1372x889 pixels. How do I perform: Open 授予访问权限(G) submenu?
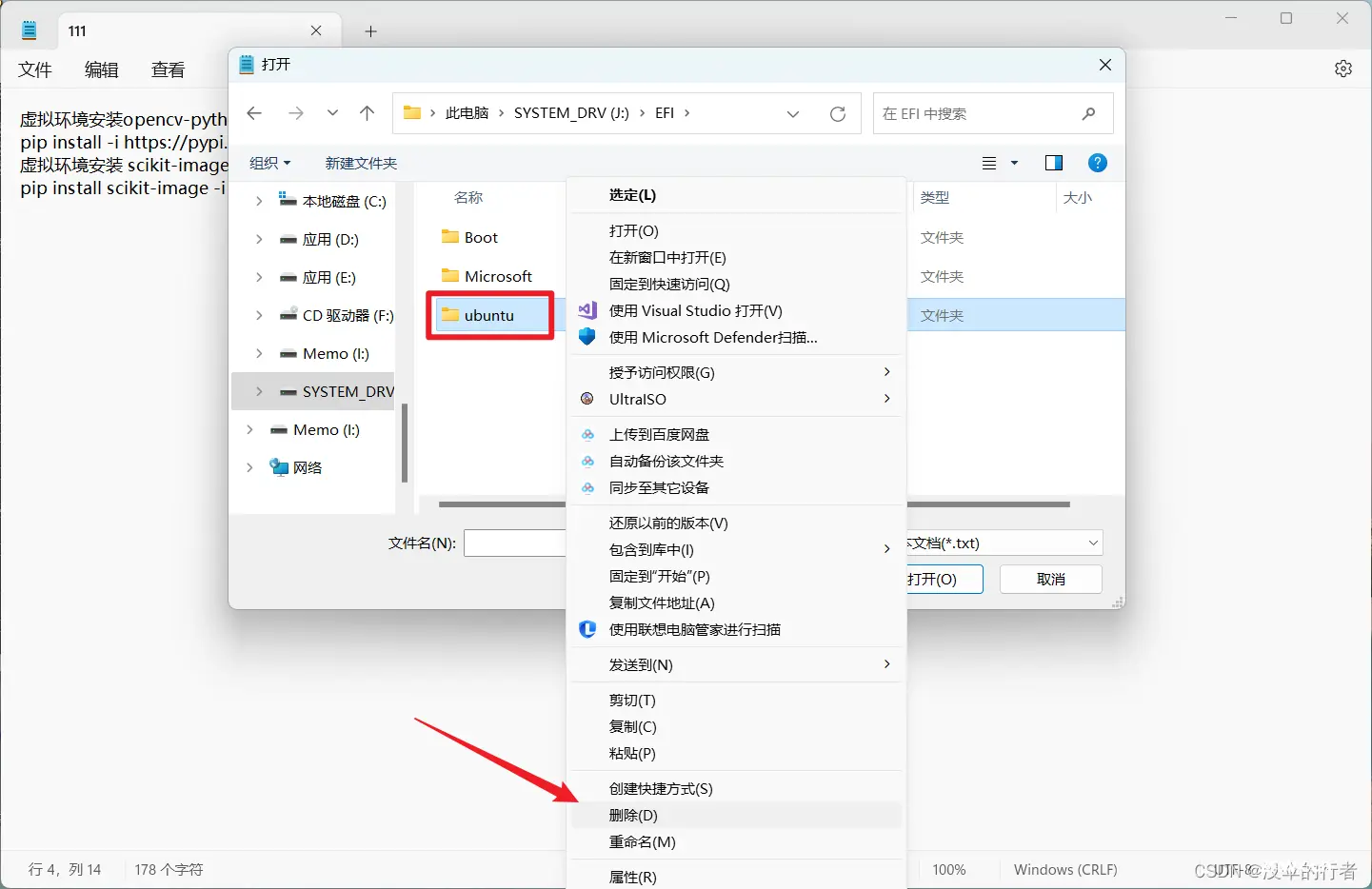[x=737, y=372]
